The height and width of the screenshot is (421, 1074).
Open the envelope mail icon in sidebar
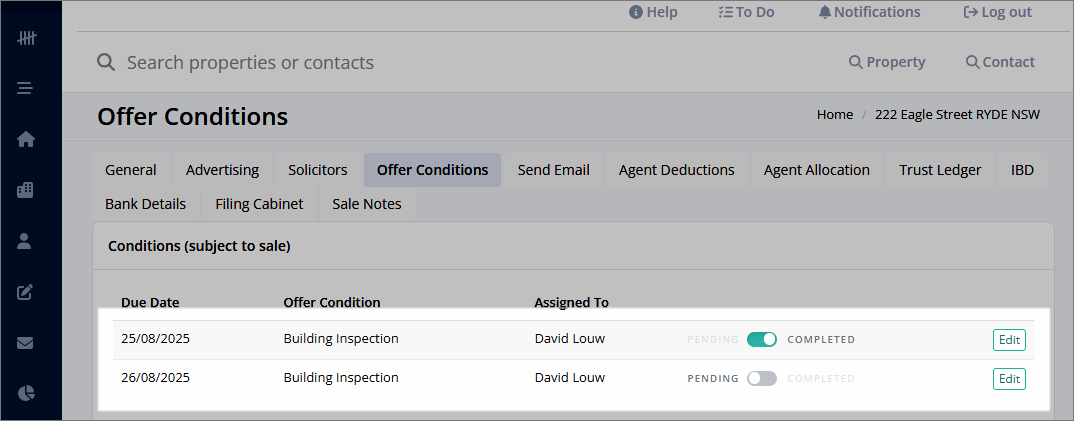click(25, 343)
